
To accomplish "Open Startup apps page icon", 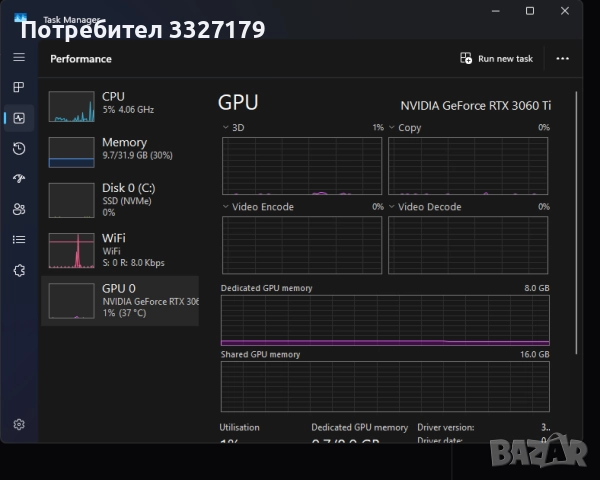I will (x=19, y=178).
